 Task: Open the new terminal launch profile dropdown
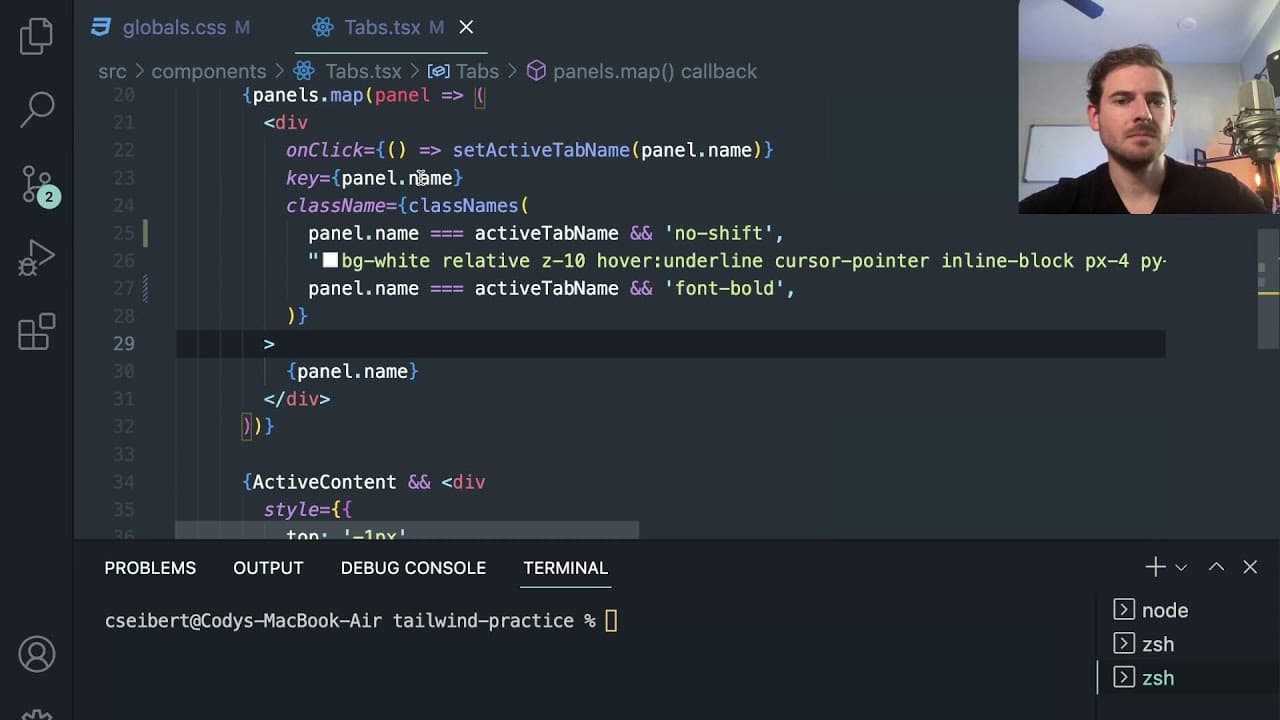coord(1181,567)
